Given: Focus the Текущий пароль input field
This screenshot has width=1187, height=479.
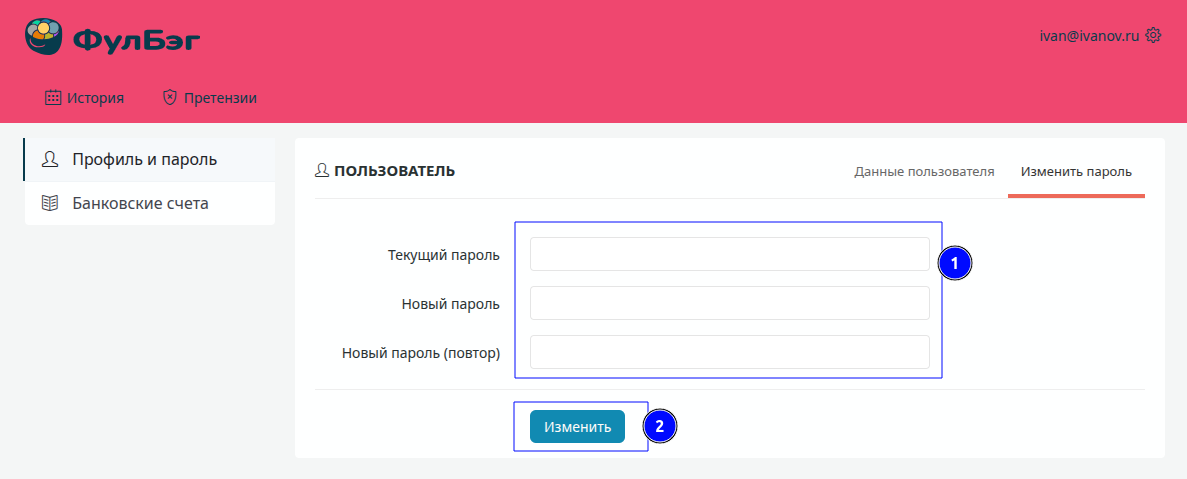Looking at the screenshot, I should tap(729, 254).
